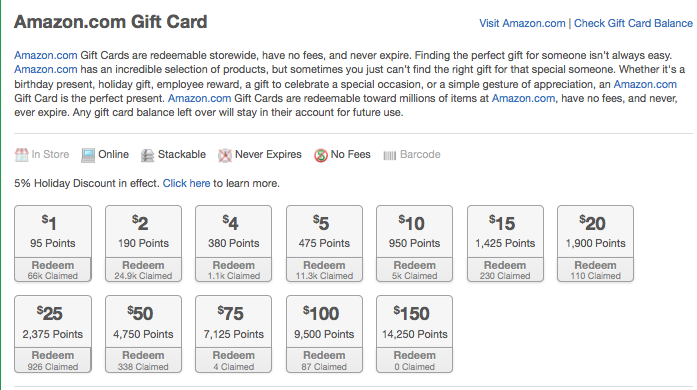
Task: Redeem the $50 gift card
Action: click(x=143, y=360)
